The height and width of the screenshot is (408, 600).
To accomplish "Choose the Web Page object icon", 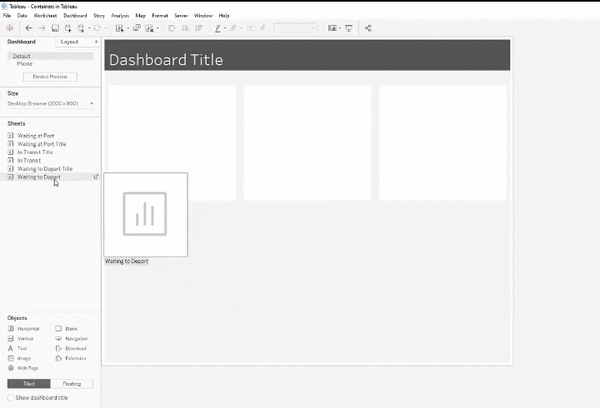I will 10,368.
